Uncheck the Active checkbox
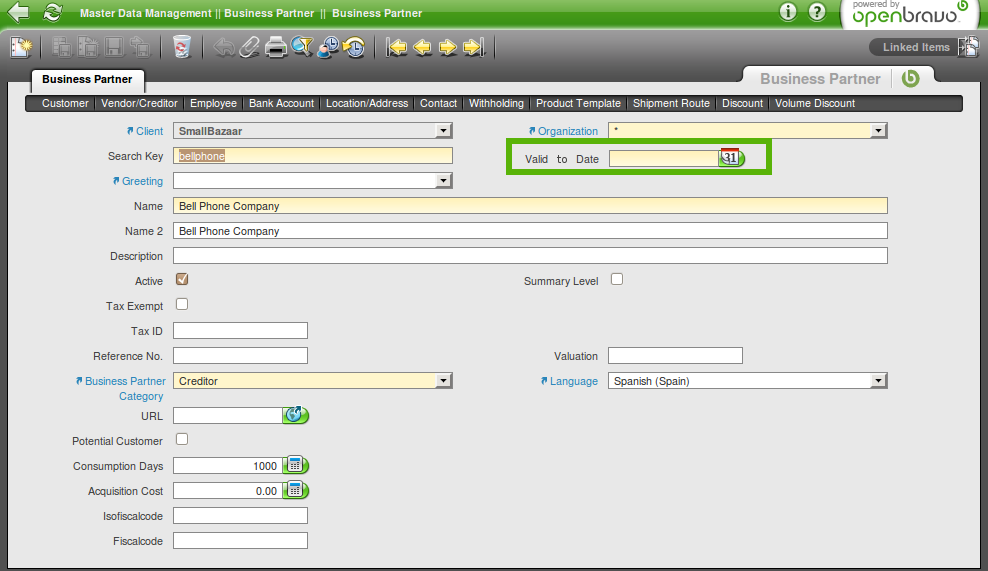Viewport: 988px width, 571px height. 182,280
